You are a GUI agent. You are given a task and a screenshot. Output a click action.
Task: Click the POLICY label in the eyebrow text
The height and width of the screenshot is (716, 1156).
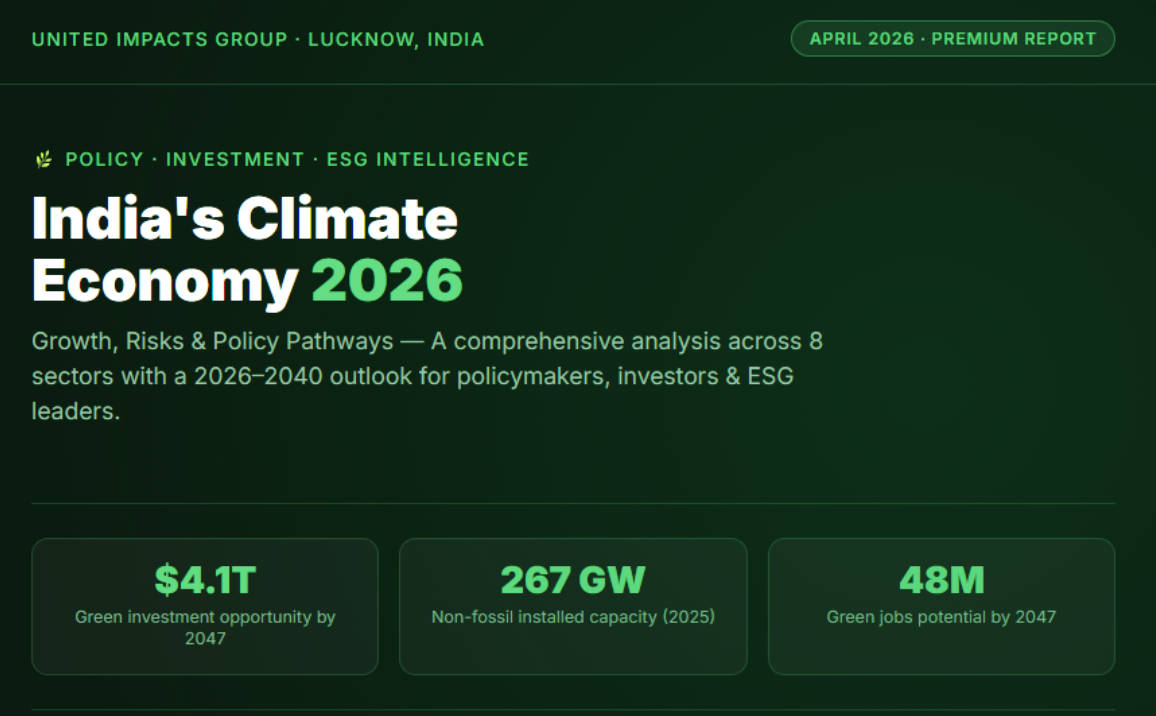click(104, 159)
